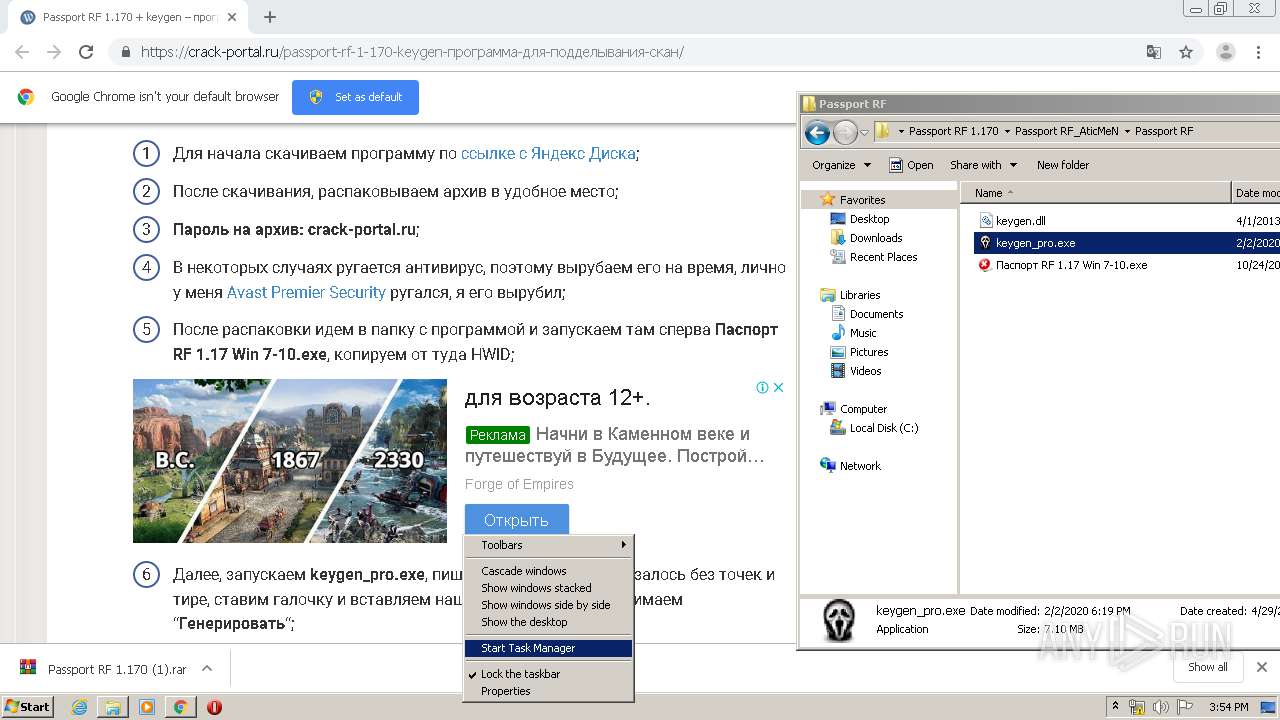Select Start Task Manager
The image size is (1280, 720).
pyautogui.click(x=549, y=648)
